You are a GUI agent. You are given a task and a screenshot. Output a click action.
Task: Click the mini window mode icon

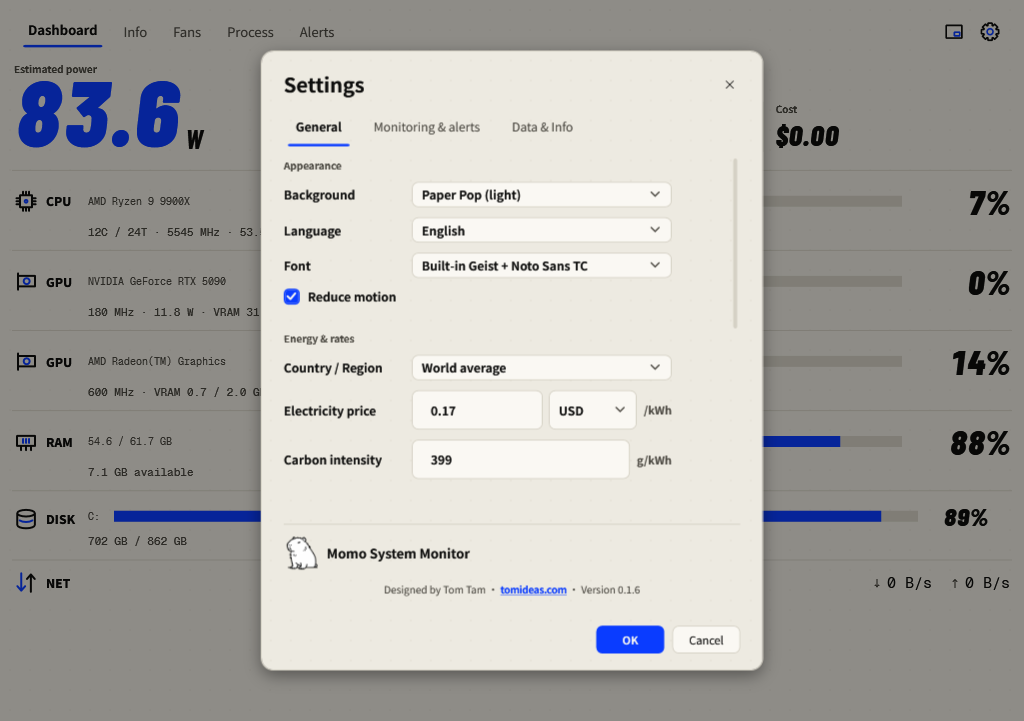pyautogui.click(x=954, y=32)
